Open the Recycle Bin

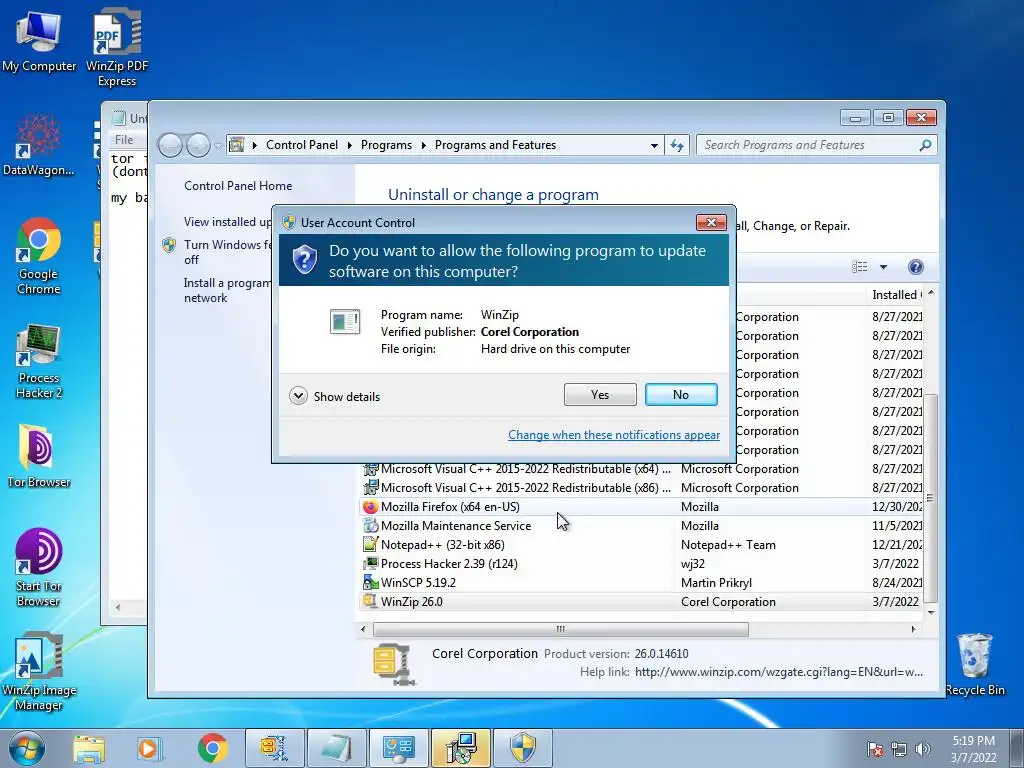[974, 664]
